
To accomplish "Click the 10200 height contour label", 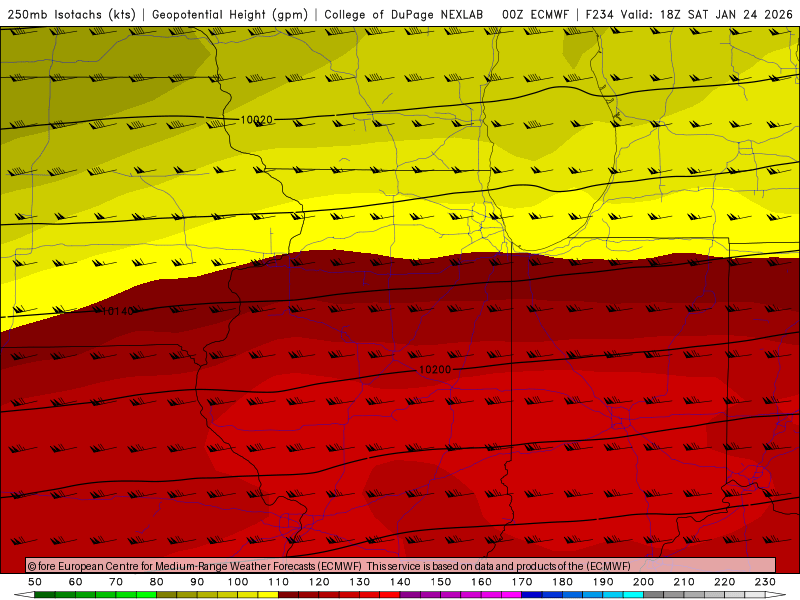I will click(435, 369).
